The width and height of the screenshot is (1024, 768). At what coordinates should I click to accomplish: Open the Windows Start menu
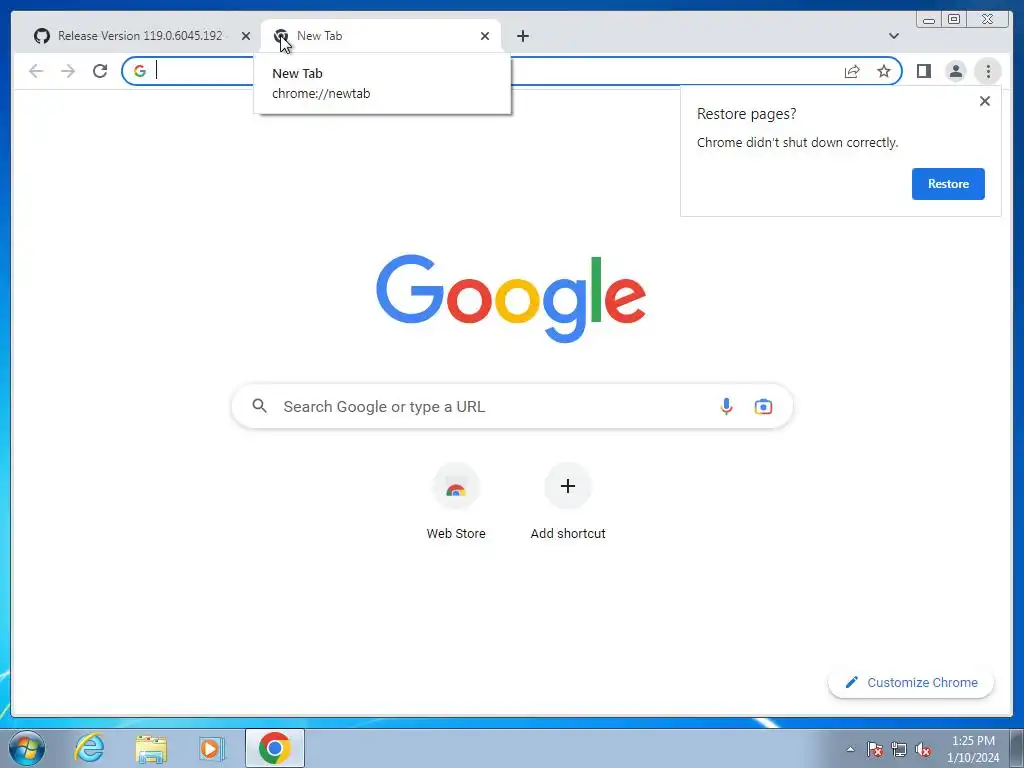point(27,748)
